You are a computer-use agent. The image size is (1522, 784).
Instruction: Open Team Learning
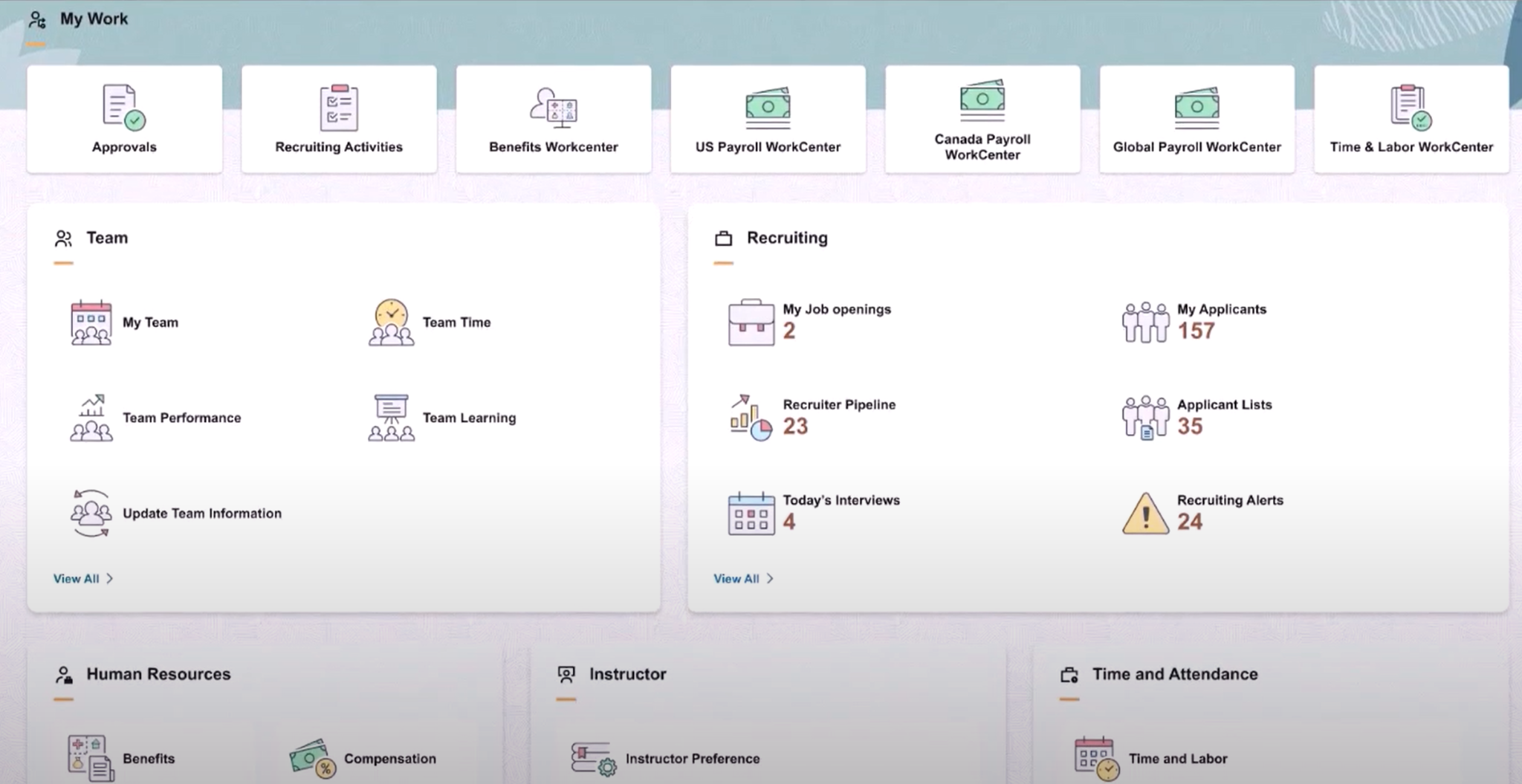tap(468, 417)
